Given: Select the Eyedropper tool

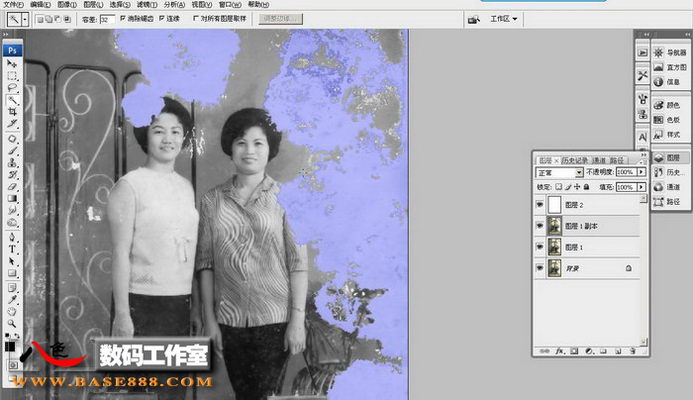Looking at the screenshot, I should click(x=12, y=300).
